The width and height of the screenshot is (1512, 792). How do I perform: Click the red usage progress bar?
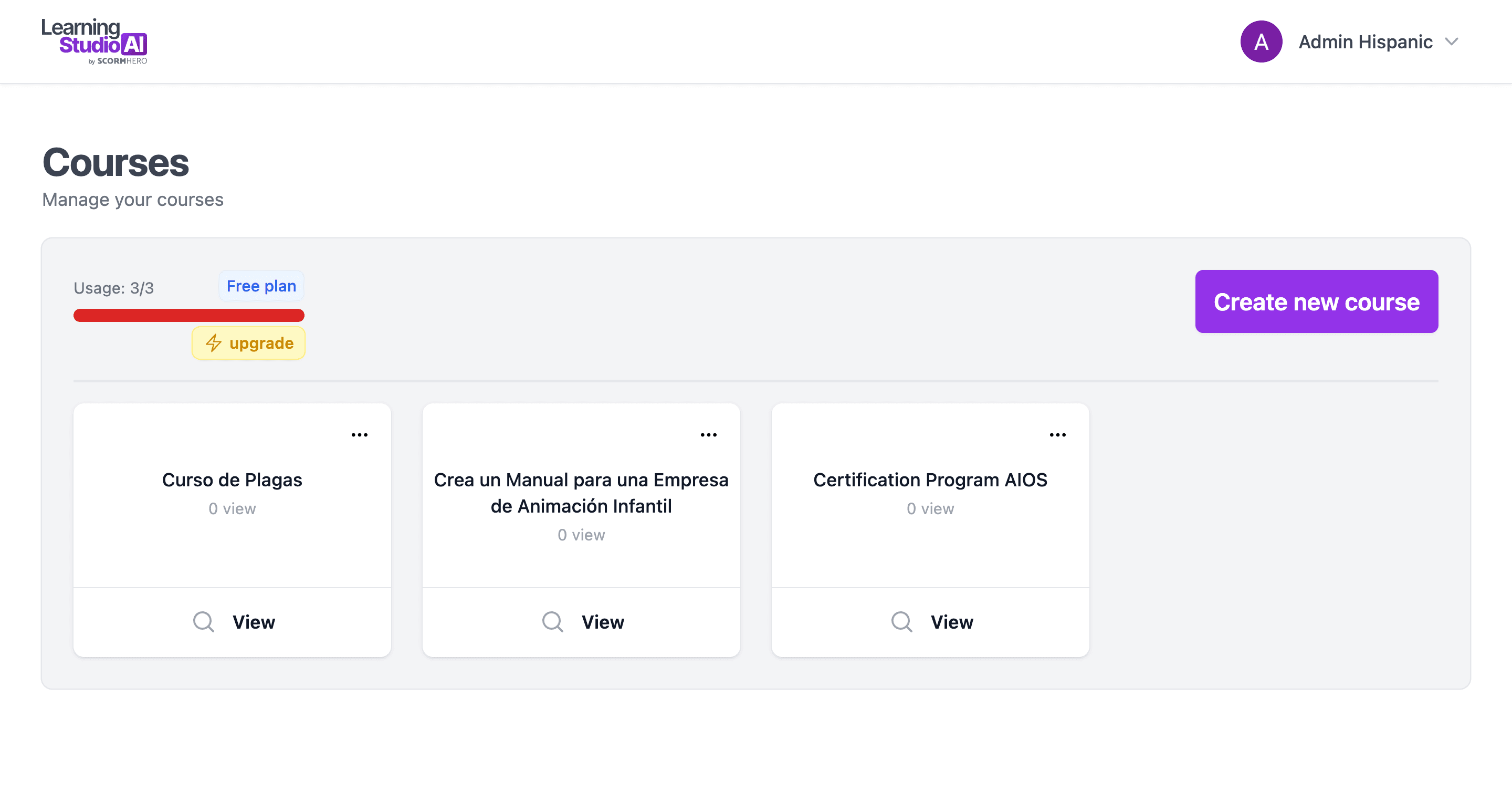tap(189, 315)
